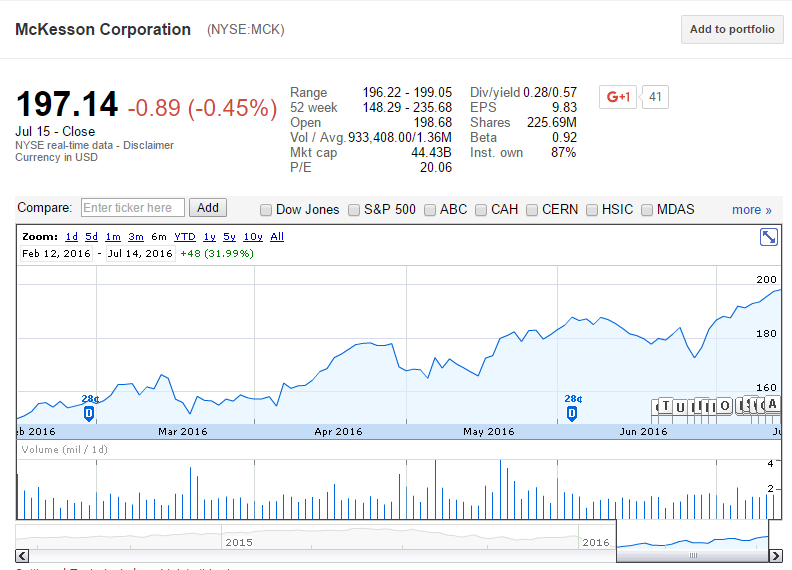Click the news flag O on chart
The height and width of the screenshot is (570, 792).
coord(724,406)
